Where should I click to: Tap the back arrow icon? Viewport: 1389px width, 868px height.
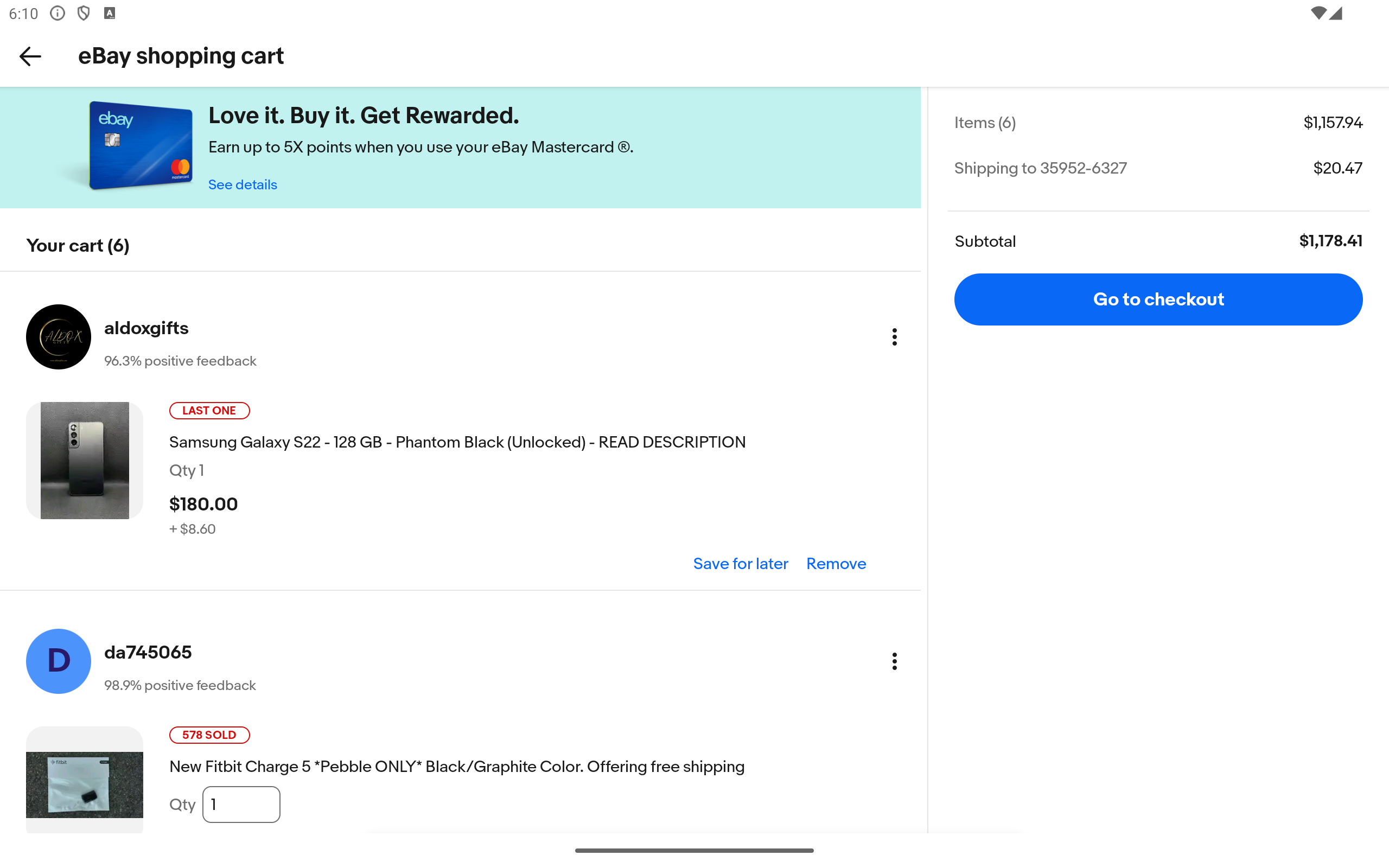30,56
